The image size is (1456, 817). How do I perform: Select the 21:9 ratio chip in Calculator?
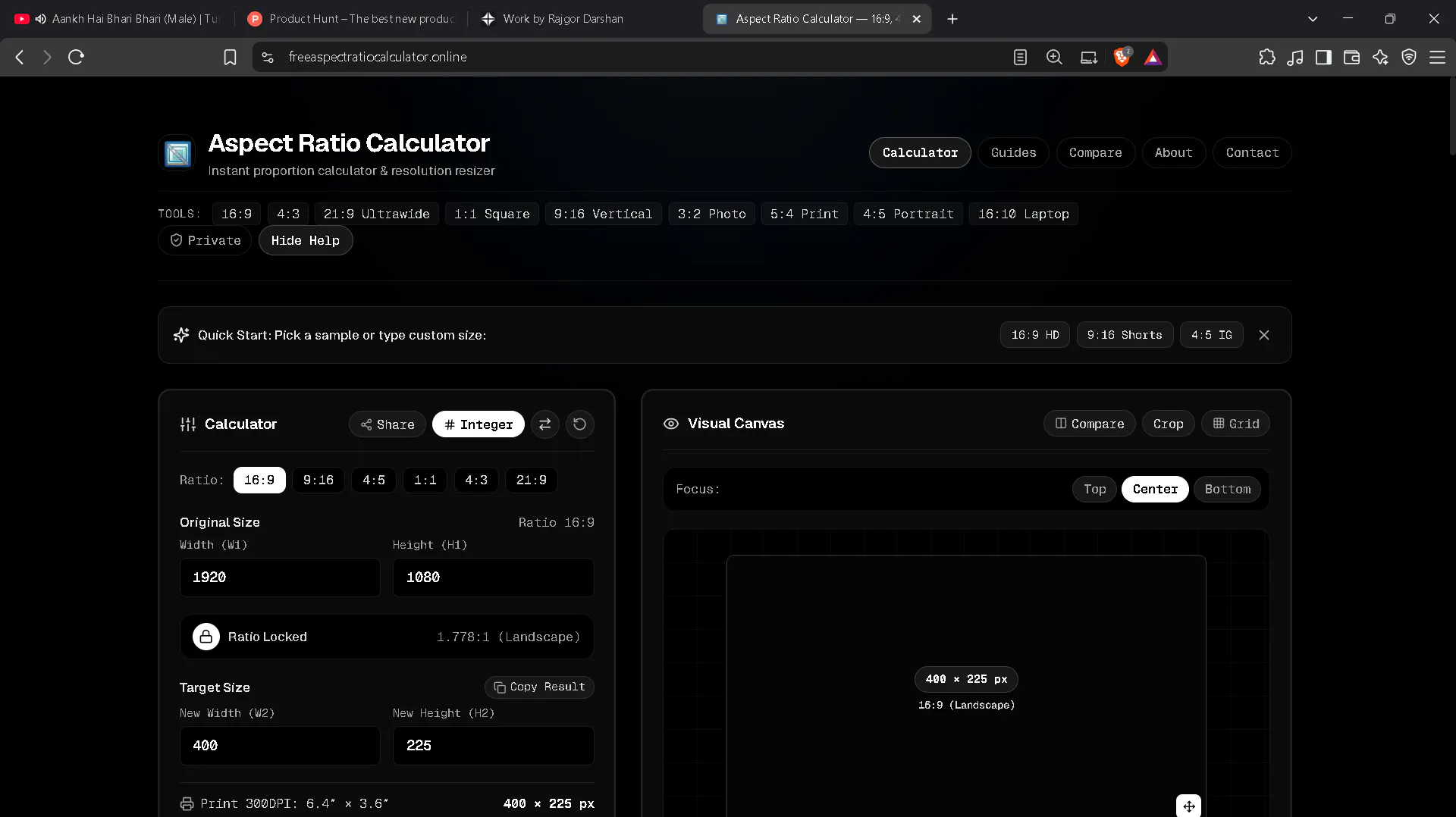[x=532, y=480]
